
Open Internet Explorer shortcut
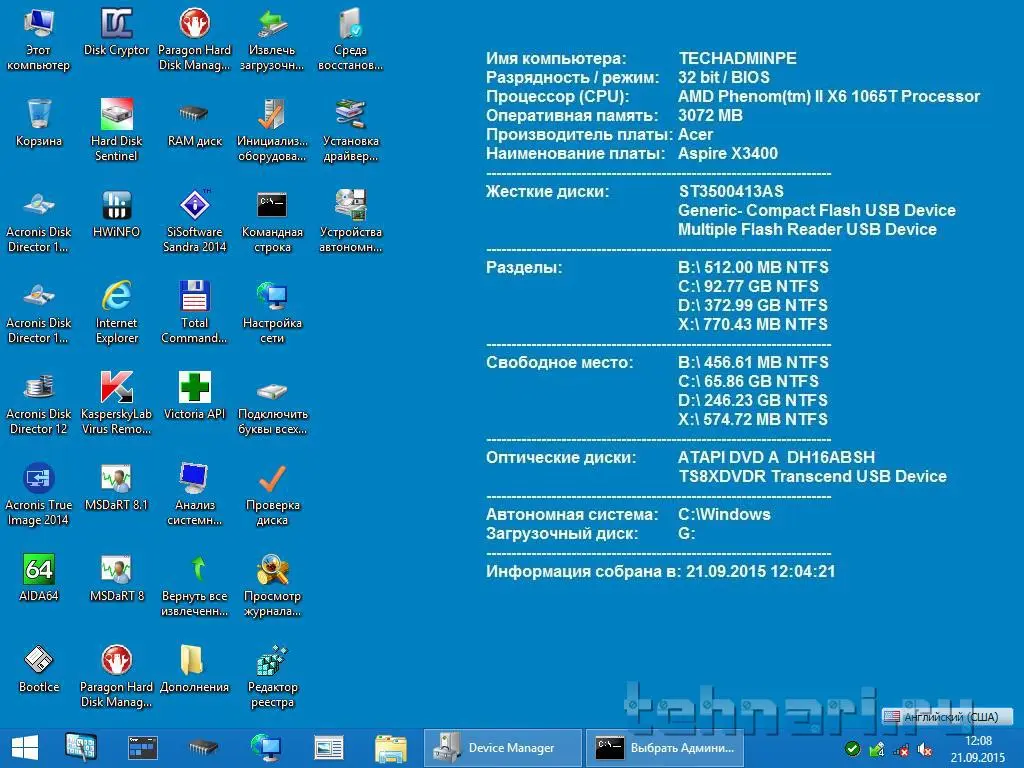click(116, 297)
